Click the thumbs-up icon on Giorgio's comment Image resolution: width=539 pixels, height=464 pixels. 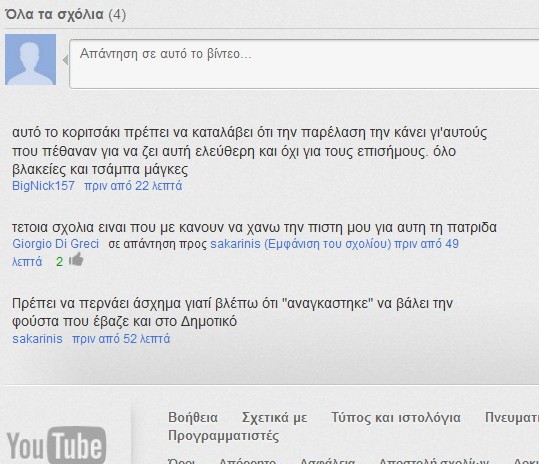[76, 260]
